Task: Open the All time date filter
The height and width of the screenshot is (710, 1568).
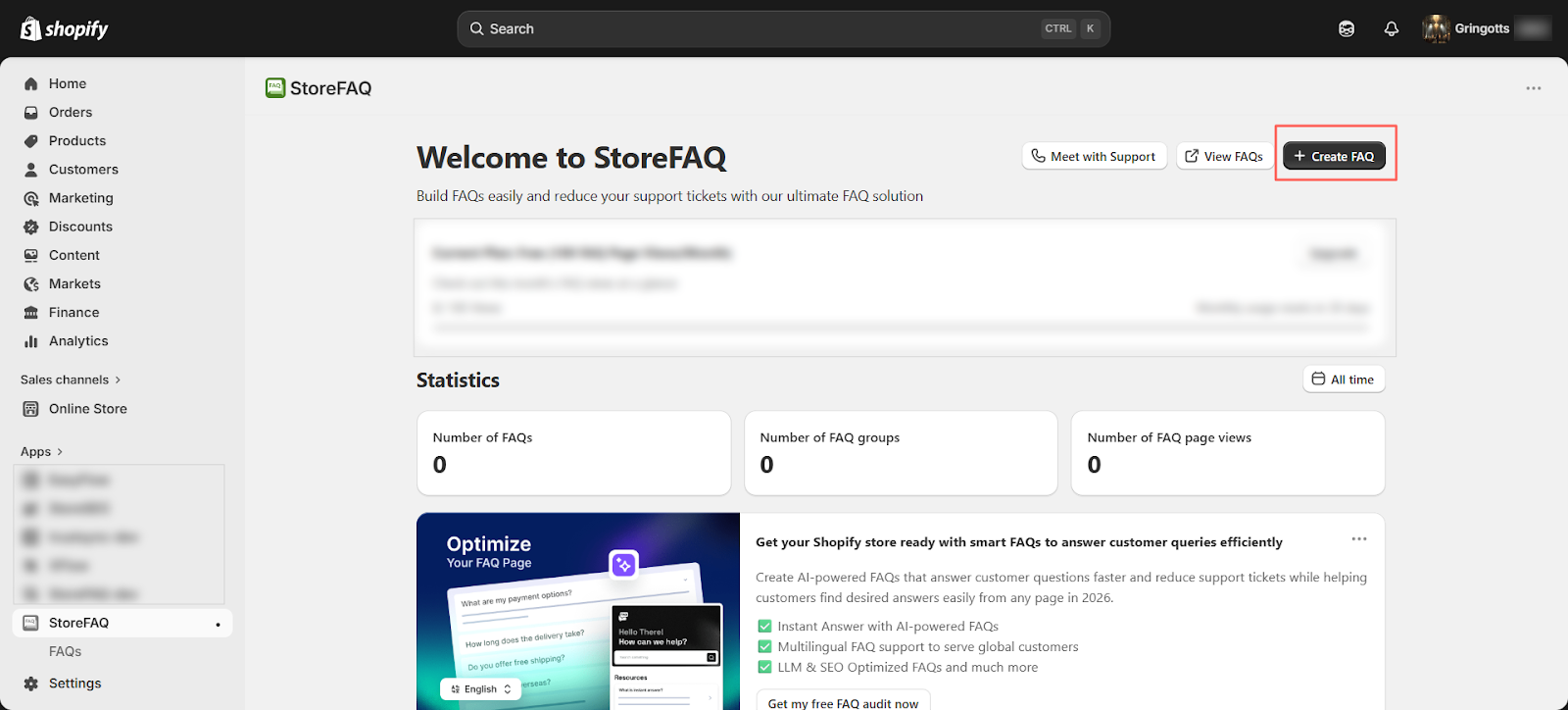Action: 1344,380
